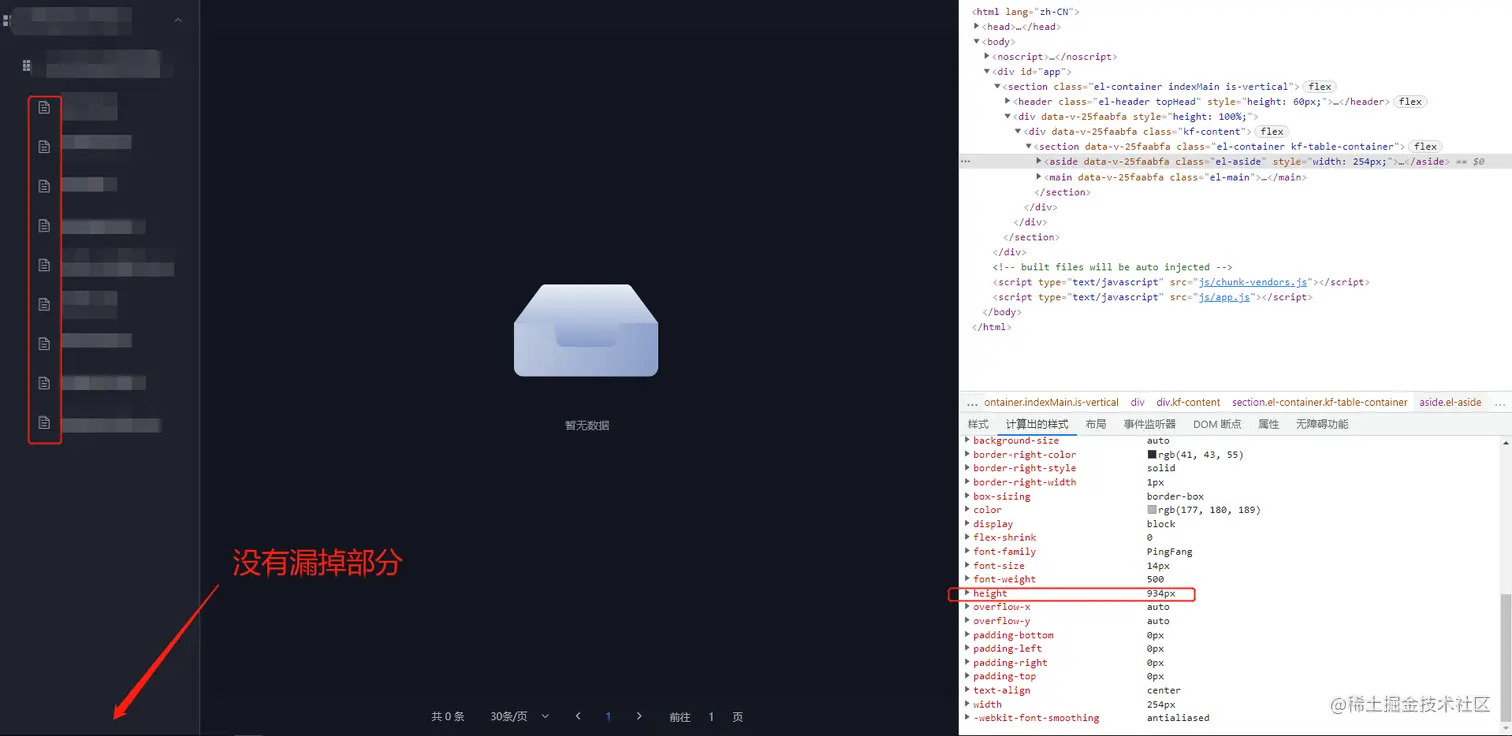Collapse the el-container indexMain section node
This screenshot has width=1512, height=736.
point(997,87)
